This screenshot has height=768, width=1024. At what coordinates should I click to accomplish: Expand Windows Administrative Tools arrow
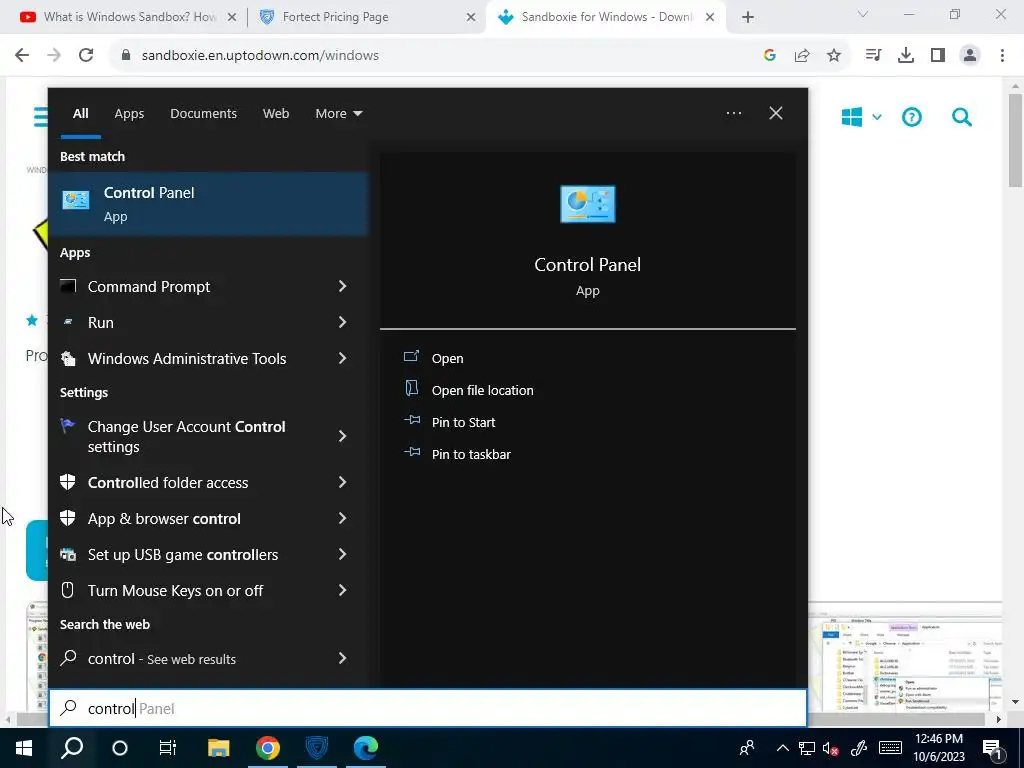click(x=342, y=358)
